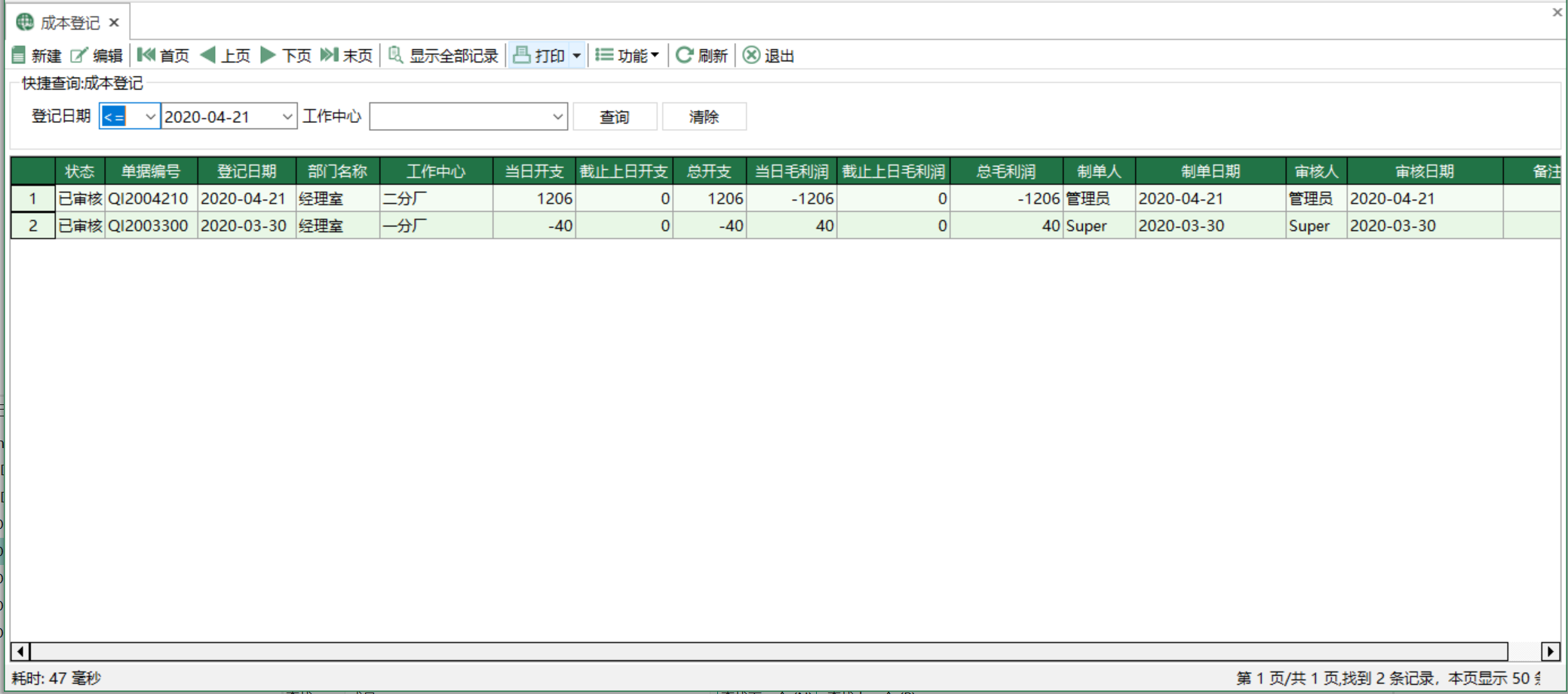1568x694 pixels.
Task: Click the horizontal scrollbar left arrow
Action: pyautogui.click(x=20, y=651)
